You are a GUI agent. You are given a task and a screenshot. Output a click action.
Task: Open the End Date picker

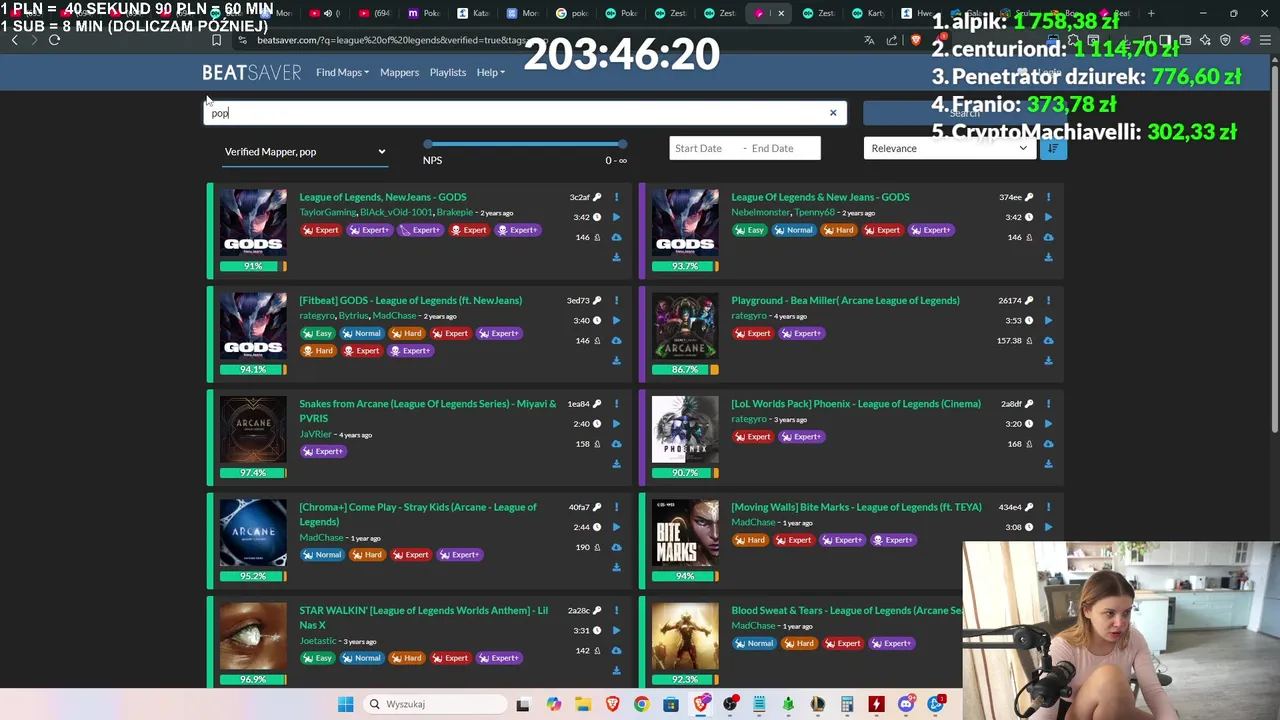[784, 148]
